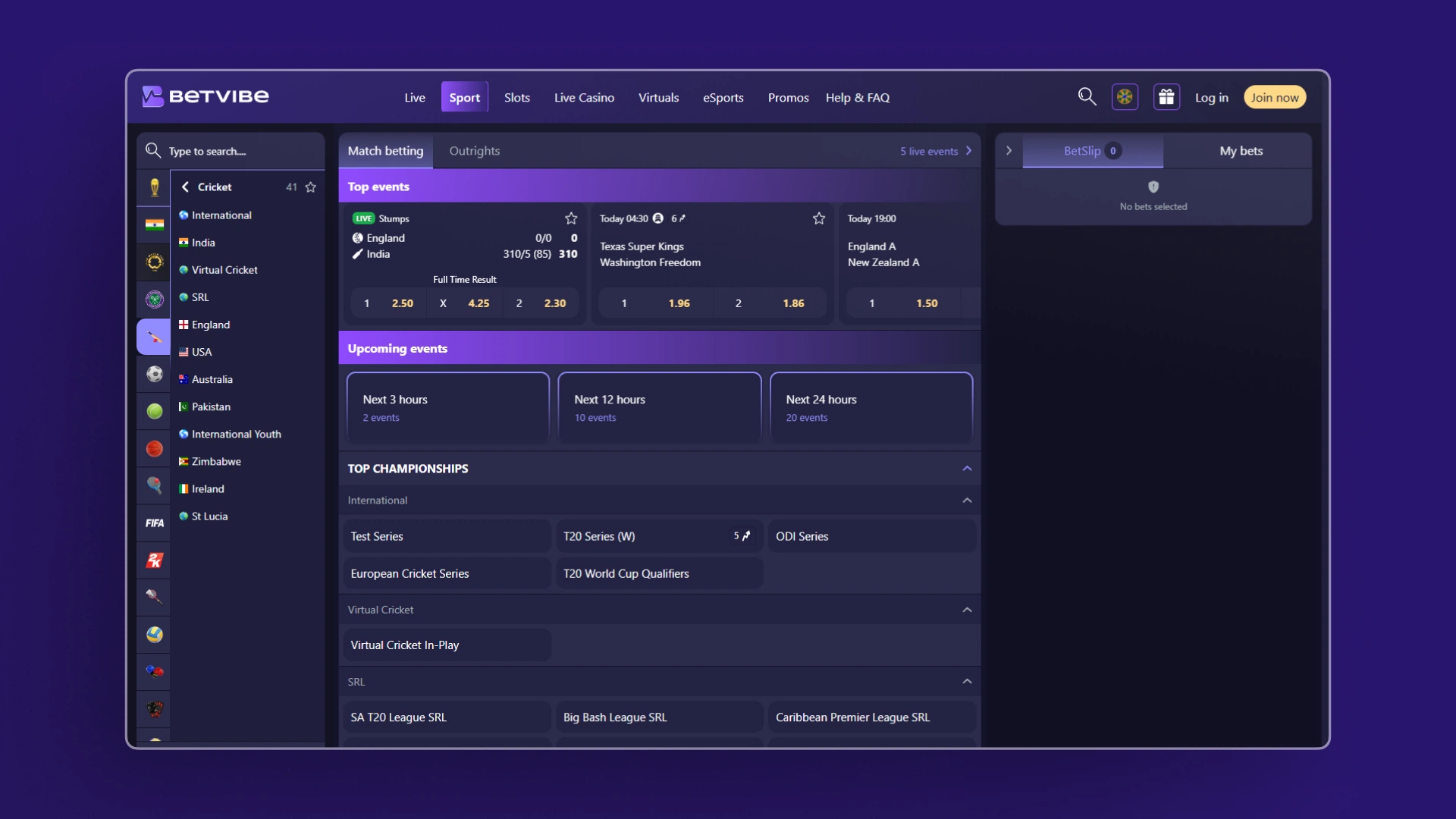Viewport: 1456px width, 819px height.
Task: Click the Log in link
Action: coord(1212,97)
